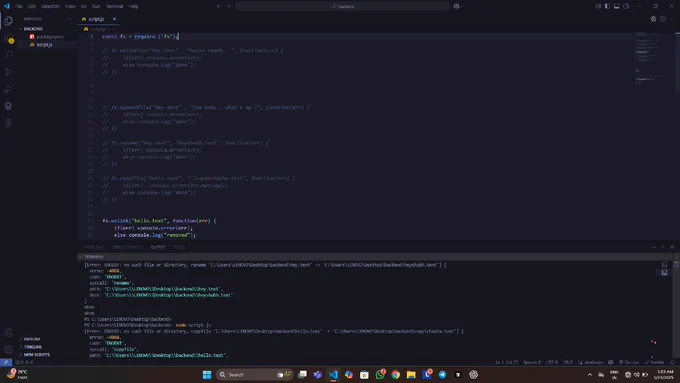Click the VS Code logo icon
Screen dimensions: 680x383
[x=7, y=6]
